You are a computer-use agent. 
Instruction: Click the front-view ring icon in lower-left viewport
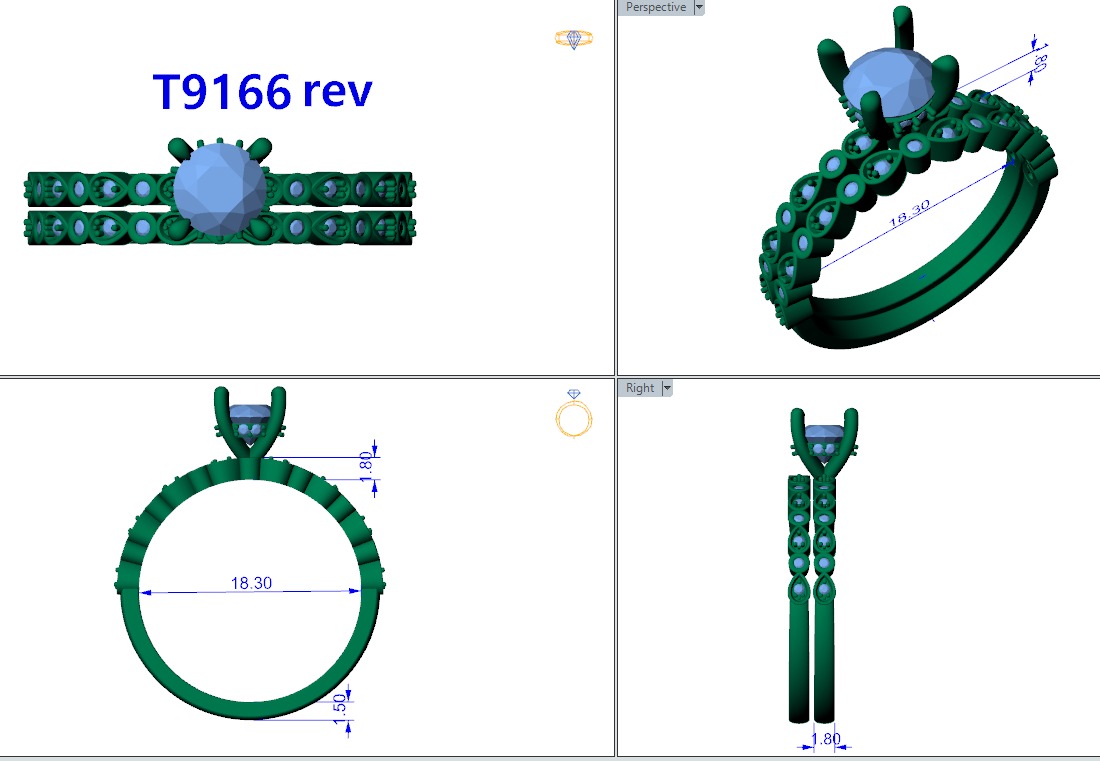[574, 415]
